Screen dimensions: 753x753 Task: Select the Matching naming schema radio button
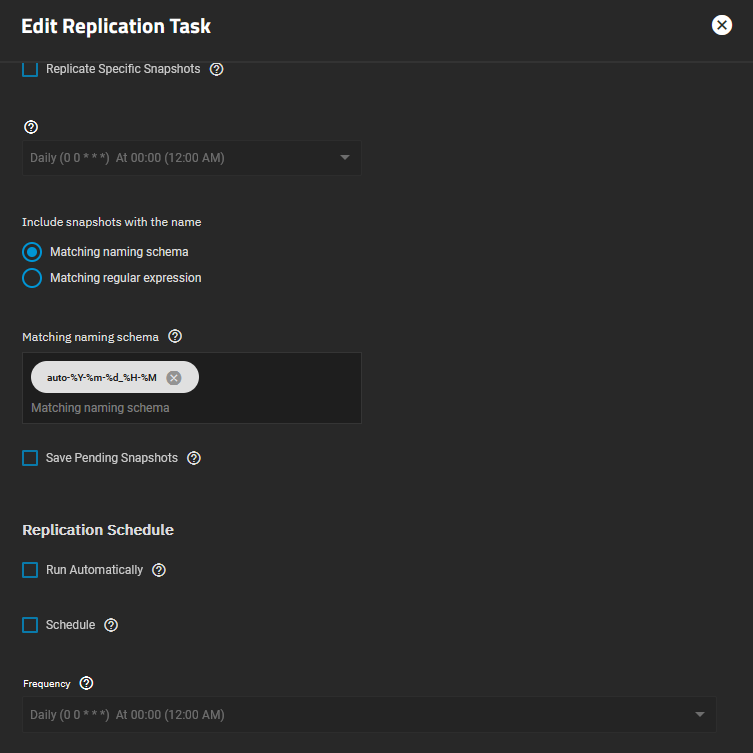coord(32,252)
